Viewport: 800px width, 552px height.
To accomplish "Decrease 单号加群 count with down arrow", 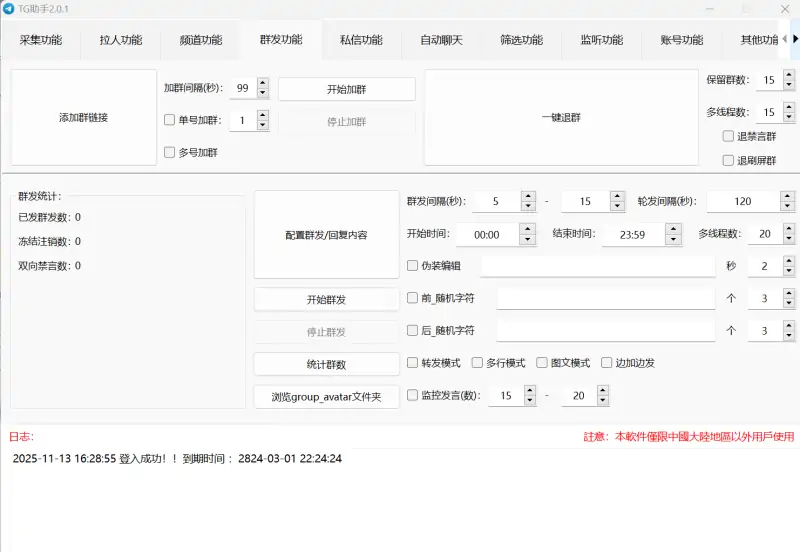I will pyautogui.click(x=262, y=126).
